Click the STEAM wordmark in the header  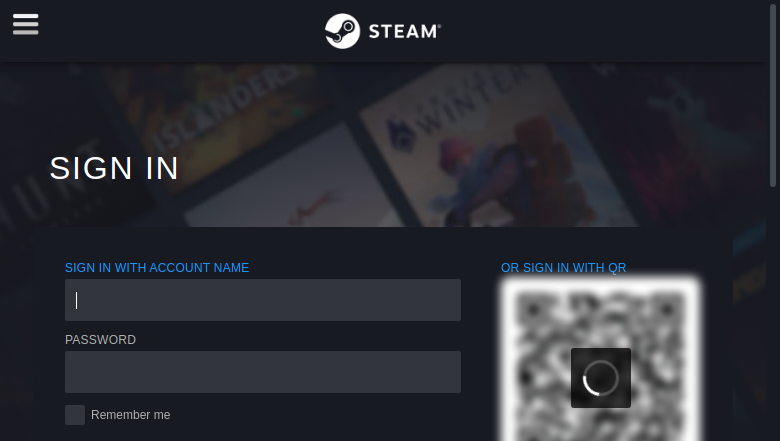[404, 31]
